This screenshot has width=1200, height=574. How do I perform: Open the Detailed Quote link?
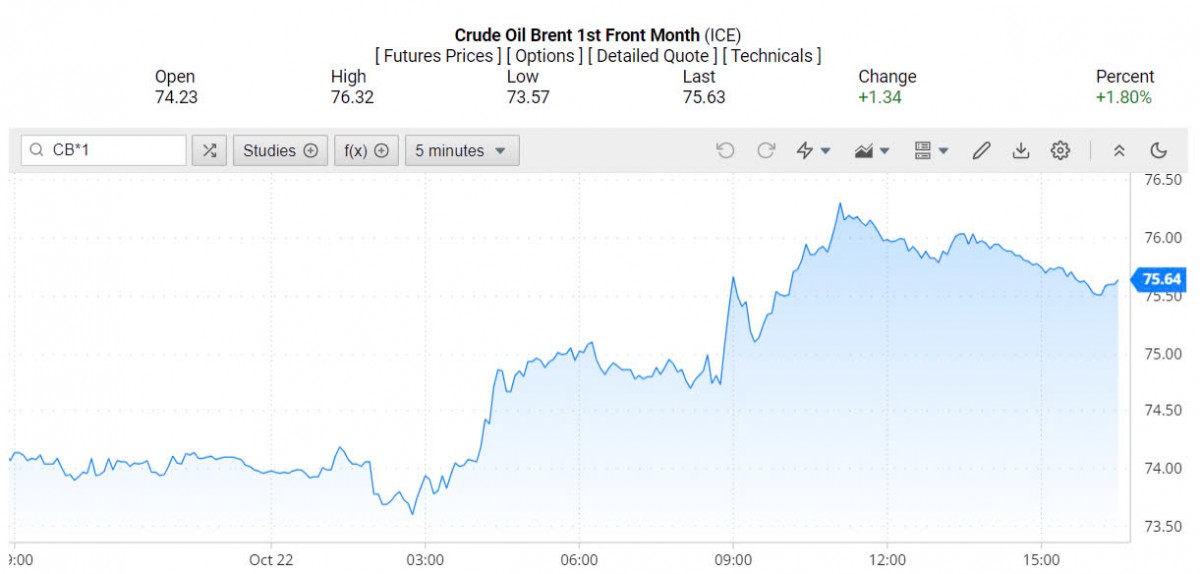click(652, 56)
